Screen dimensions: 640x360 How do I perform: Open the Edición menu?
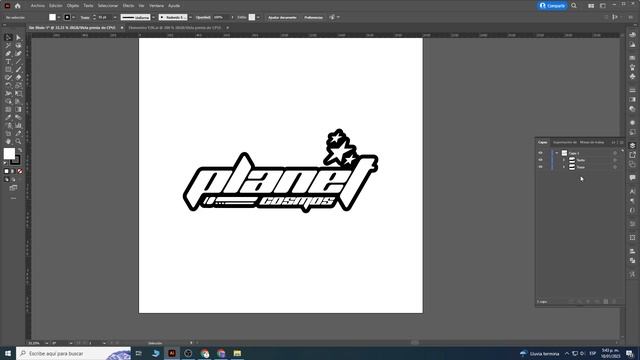pos(56,6)
